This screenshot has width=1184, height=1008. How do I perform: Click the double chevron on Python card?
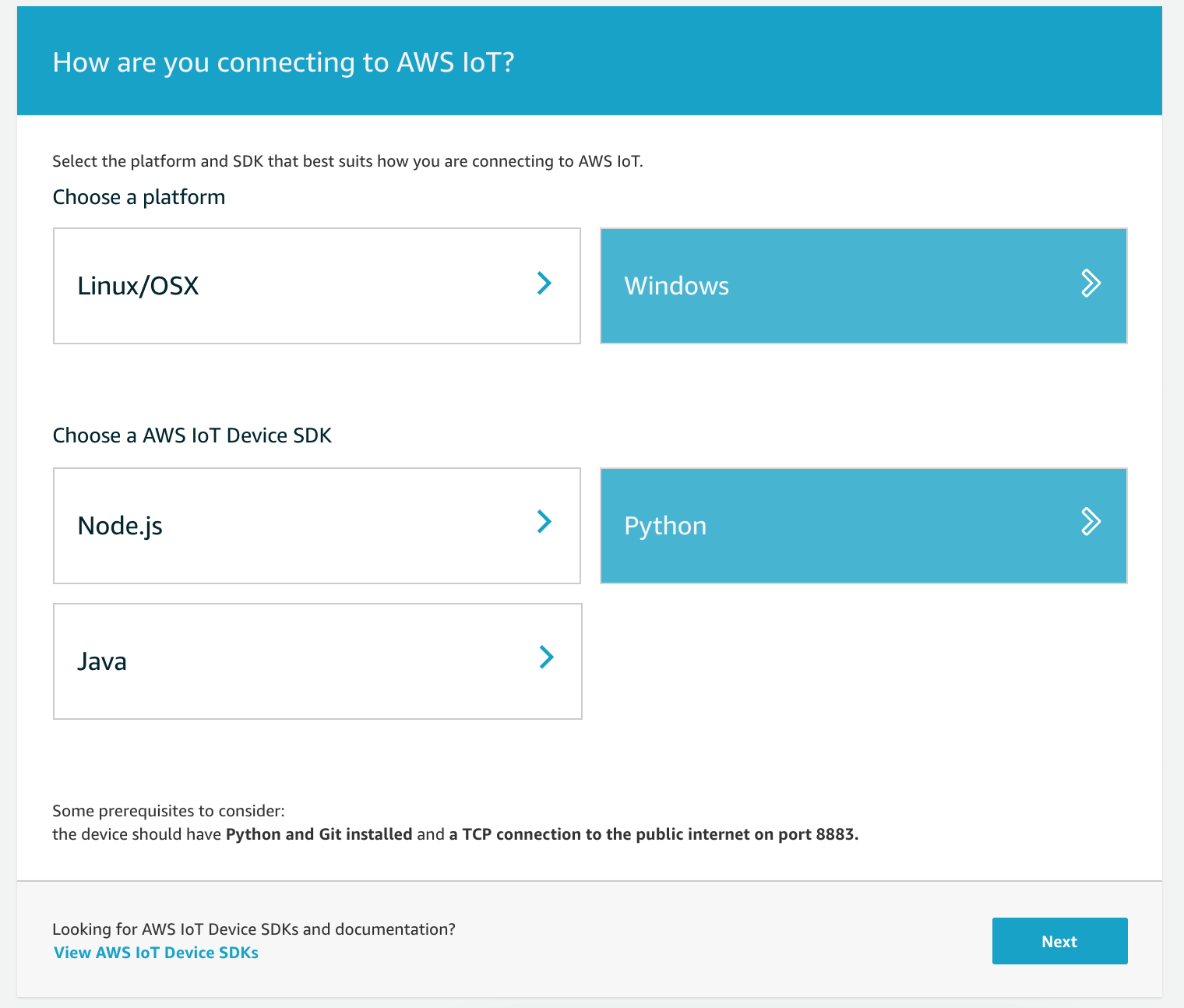click(1091, 521)
